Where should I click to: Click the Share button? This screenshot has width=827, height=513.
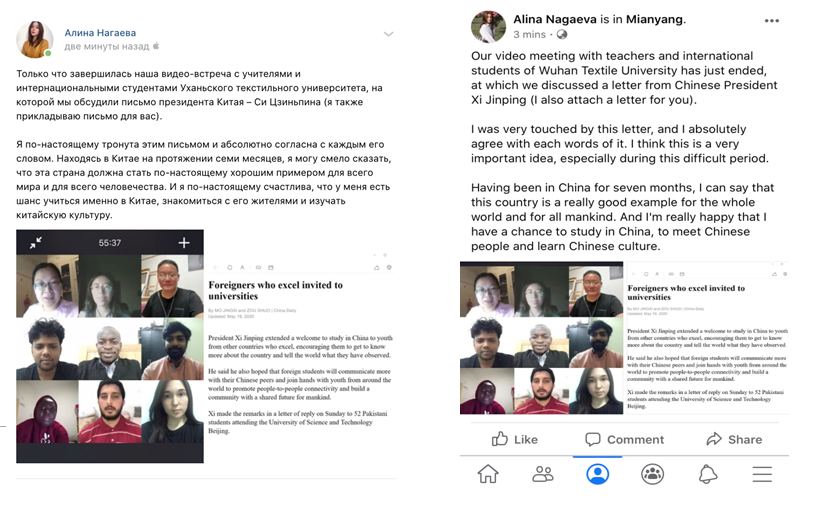point(734,439)
